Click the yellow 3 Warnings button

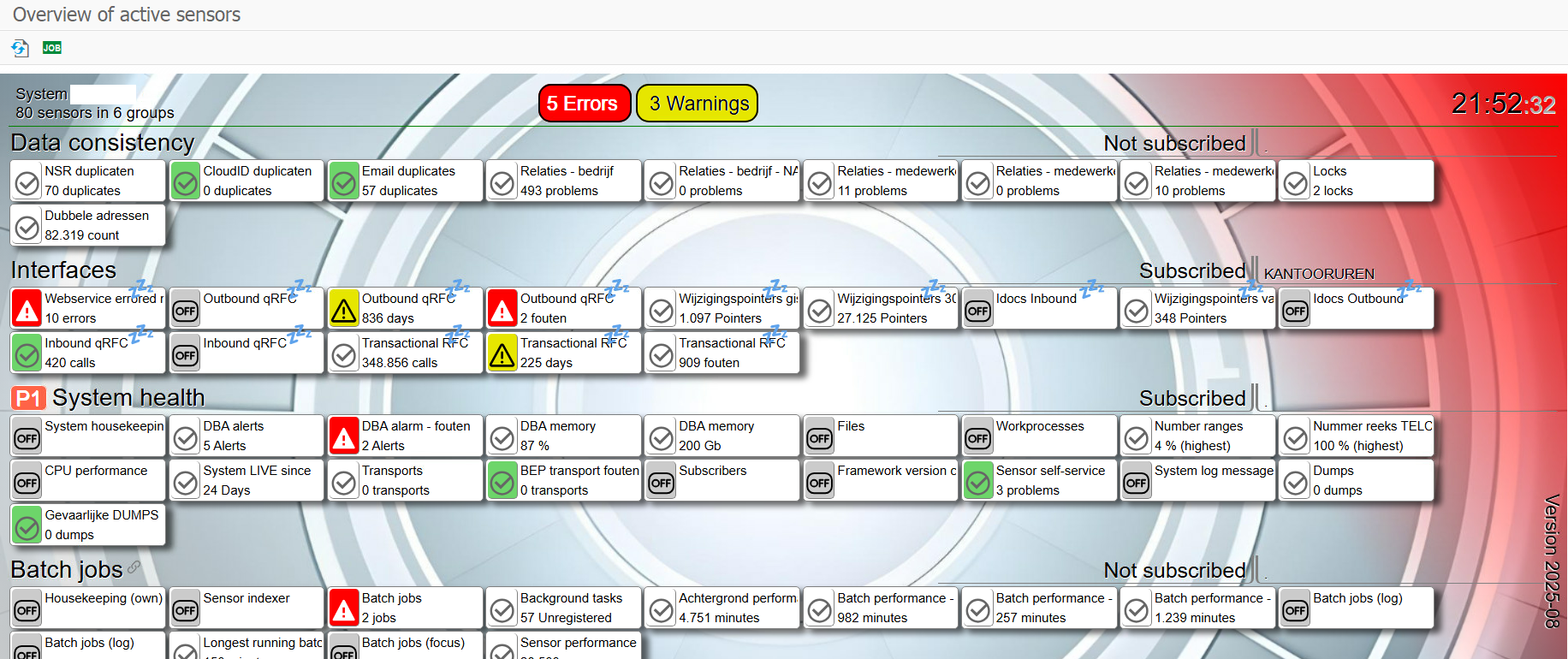698,104
